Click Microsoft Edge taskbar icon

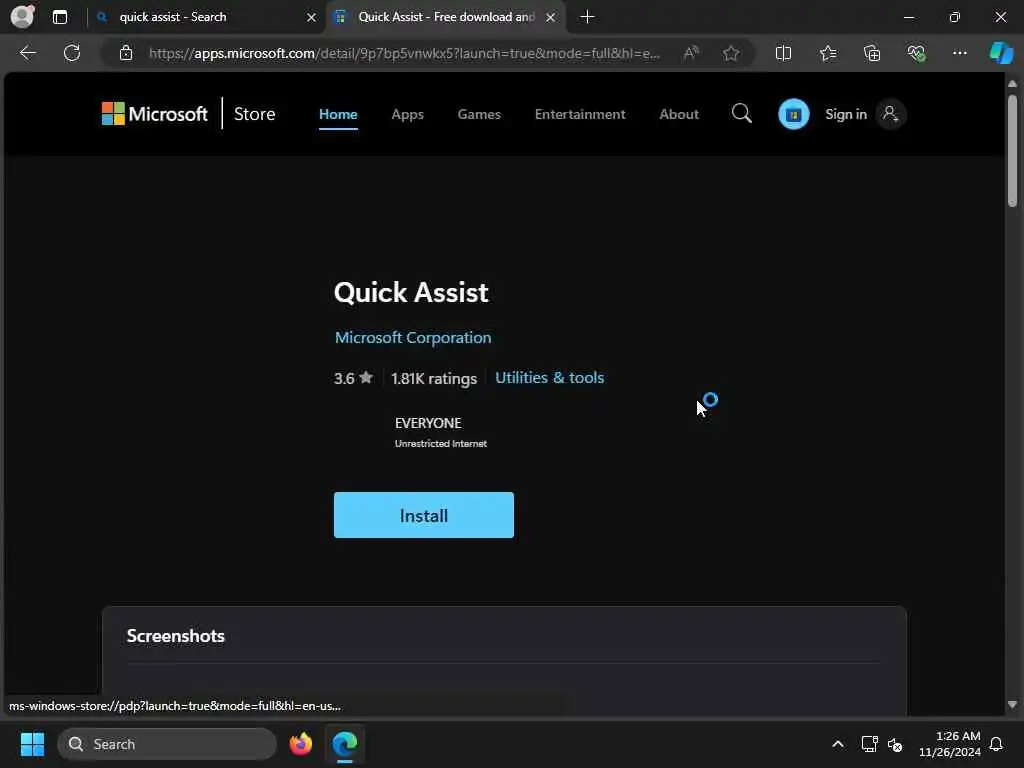[344, 744]
